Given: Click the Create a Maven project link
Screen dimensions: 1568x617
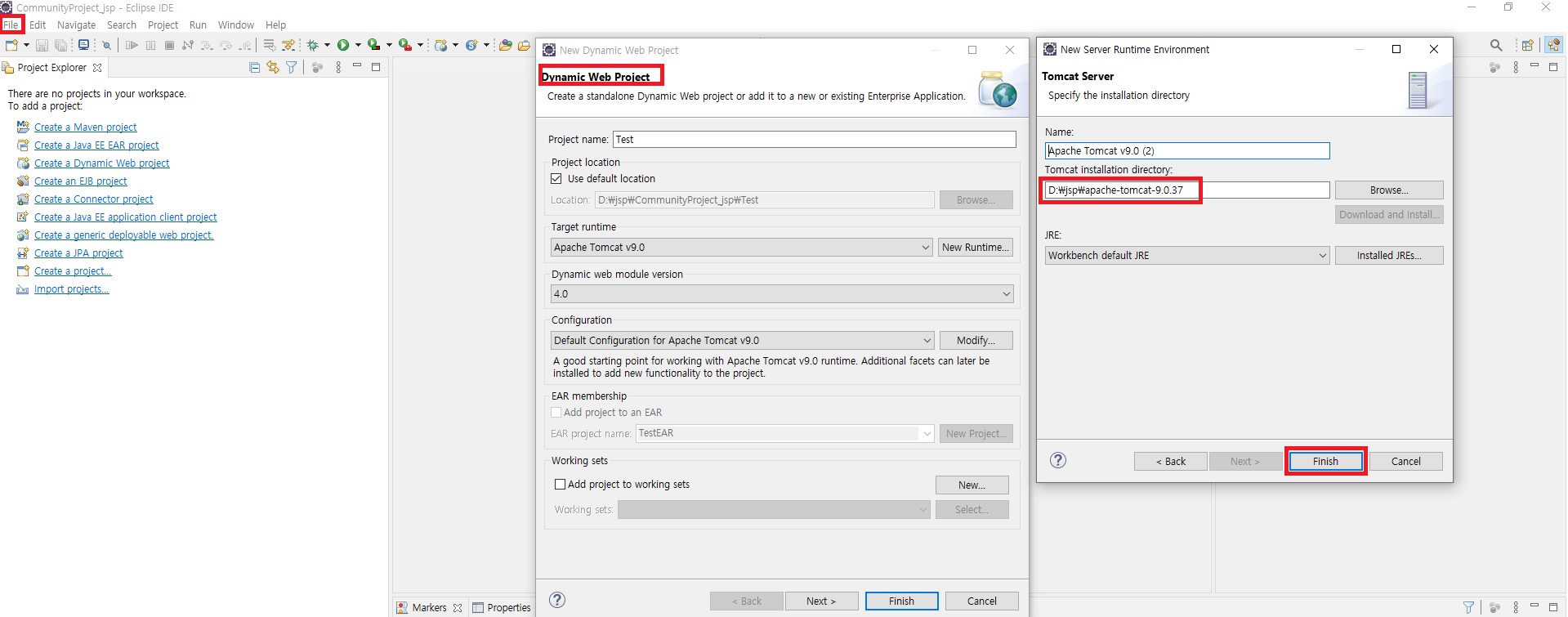Looking at the screenshot, I should coord(86,127).
